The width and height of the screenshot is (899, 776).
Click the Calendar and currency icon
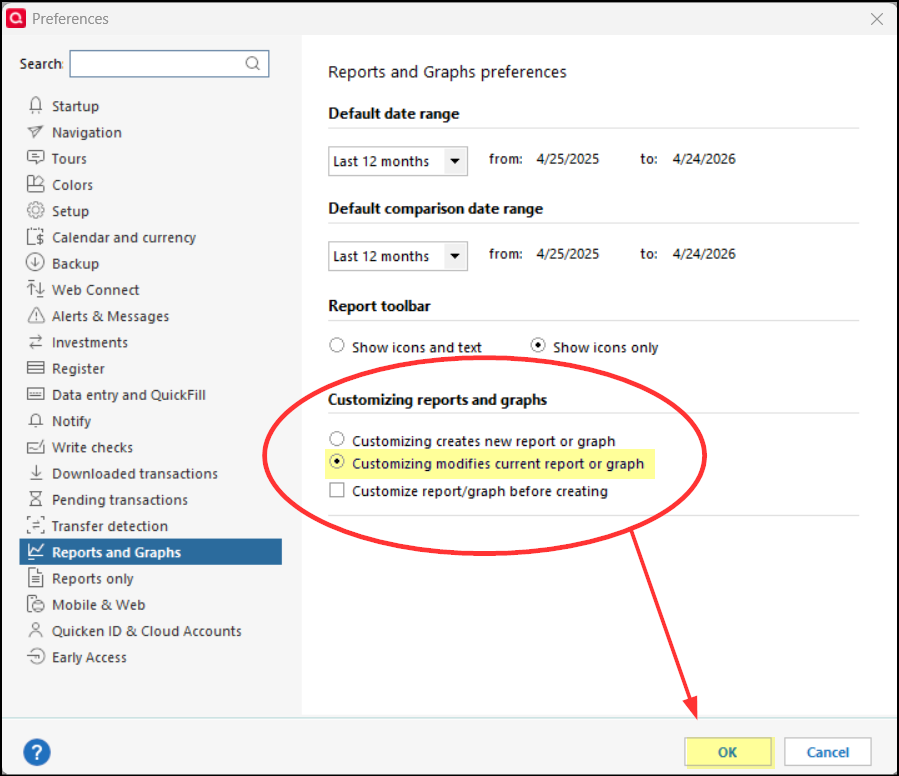point(36,237)
